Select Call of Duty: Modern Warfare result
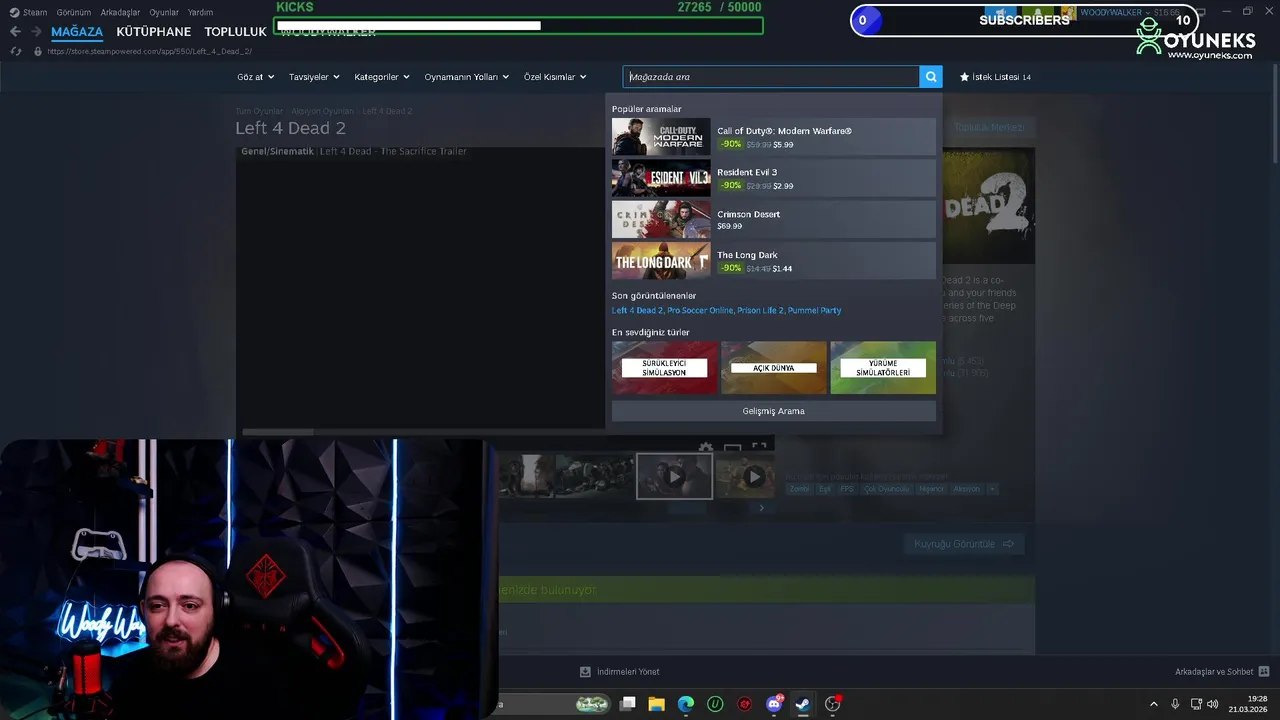Image resolution: width=1280 pixels, height=720 pixels. [x=774, y=137]
